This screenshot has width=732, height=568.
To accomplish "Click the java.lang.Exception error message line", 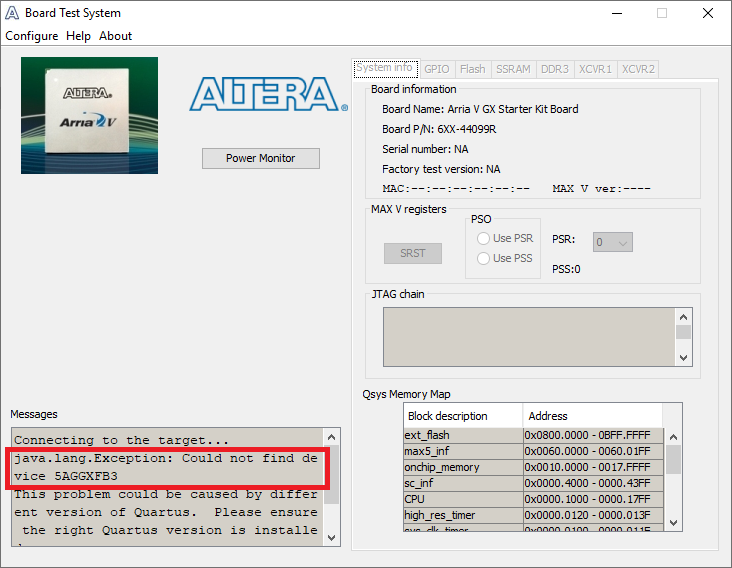I will coord(166,467).
